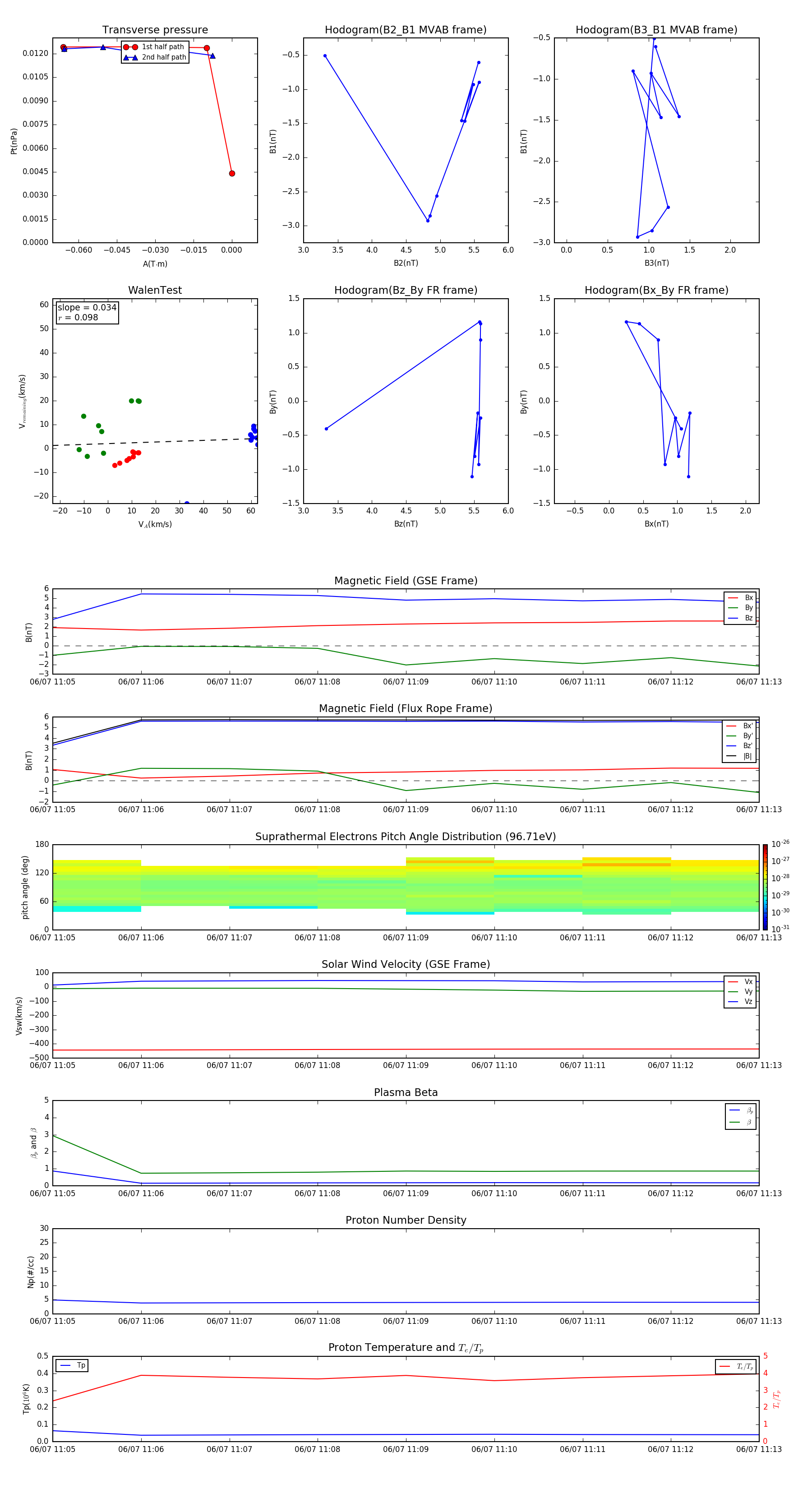Click the 'Magnetic Field (GSE Frame)' title

pyautogui.click(x=406, y=581)
